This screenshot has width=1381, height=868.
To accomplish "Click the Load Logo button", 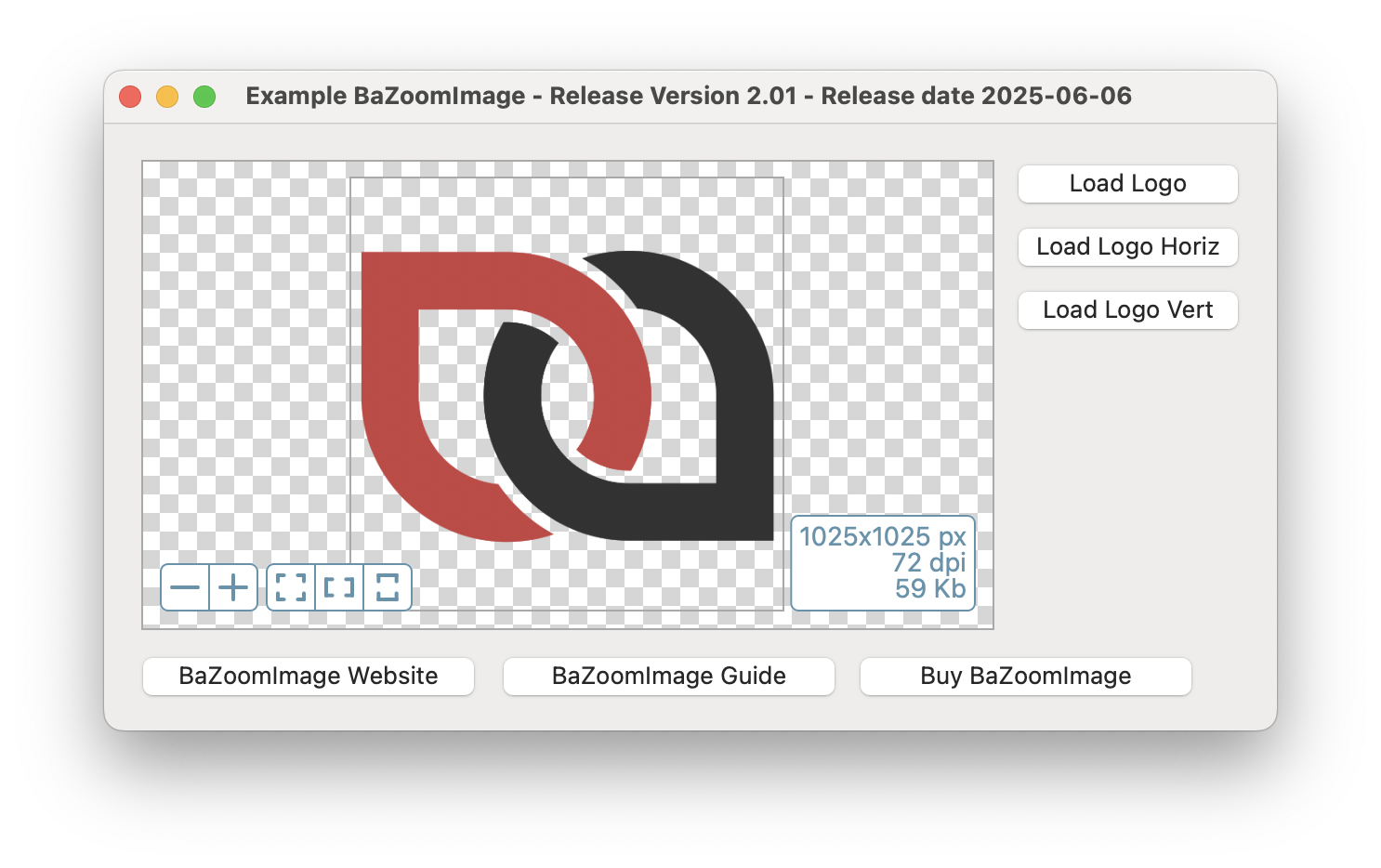I will pyautogui.click(x=1128, y=184).
